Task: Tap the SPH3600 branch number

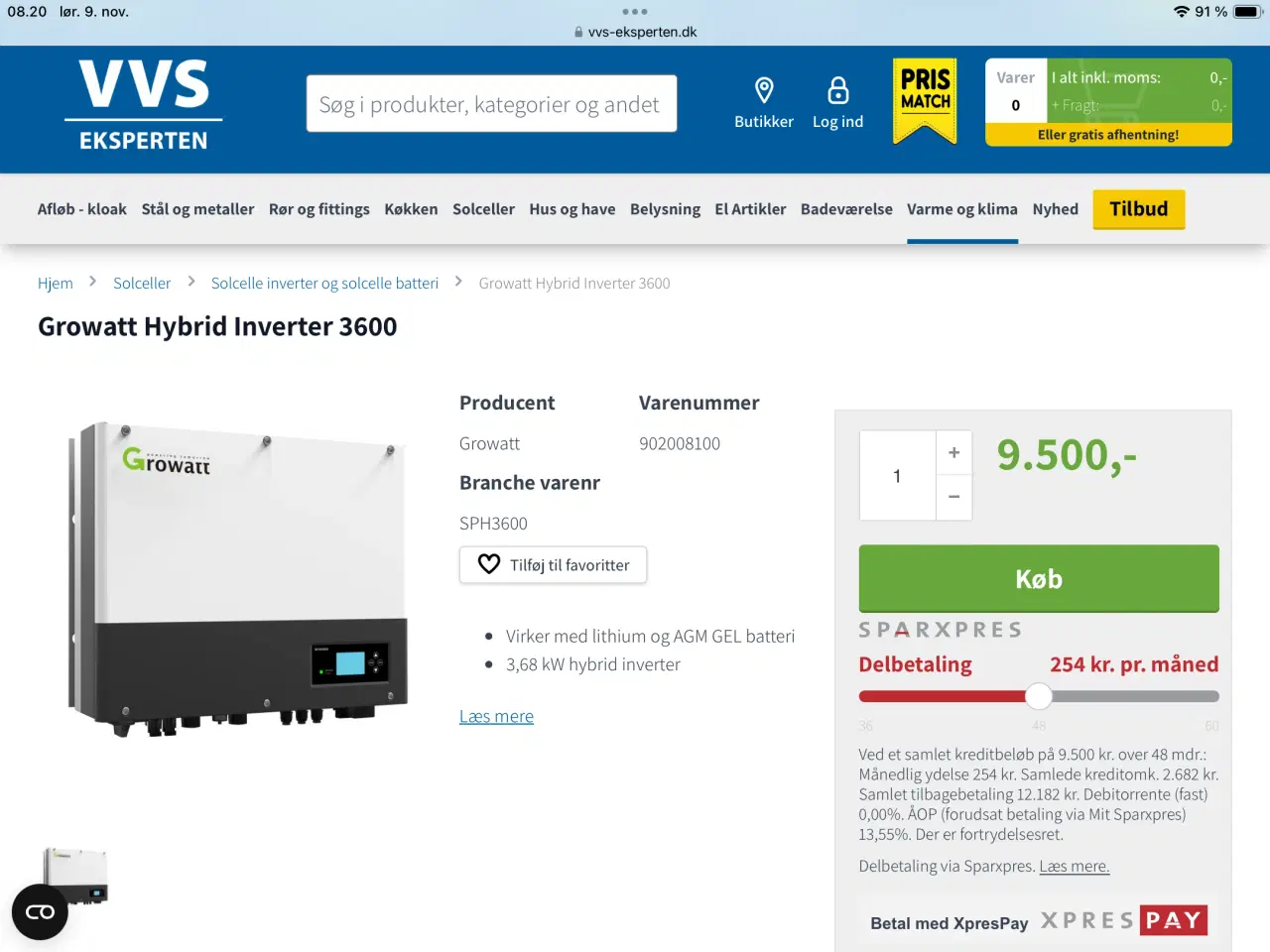Action: click(x=493, y=523)
